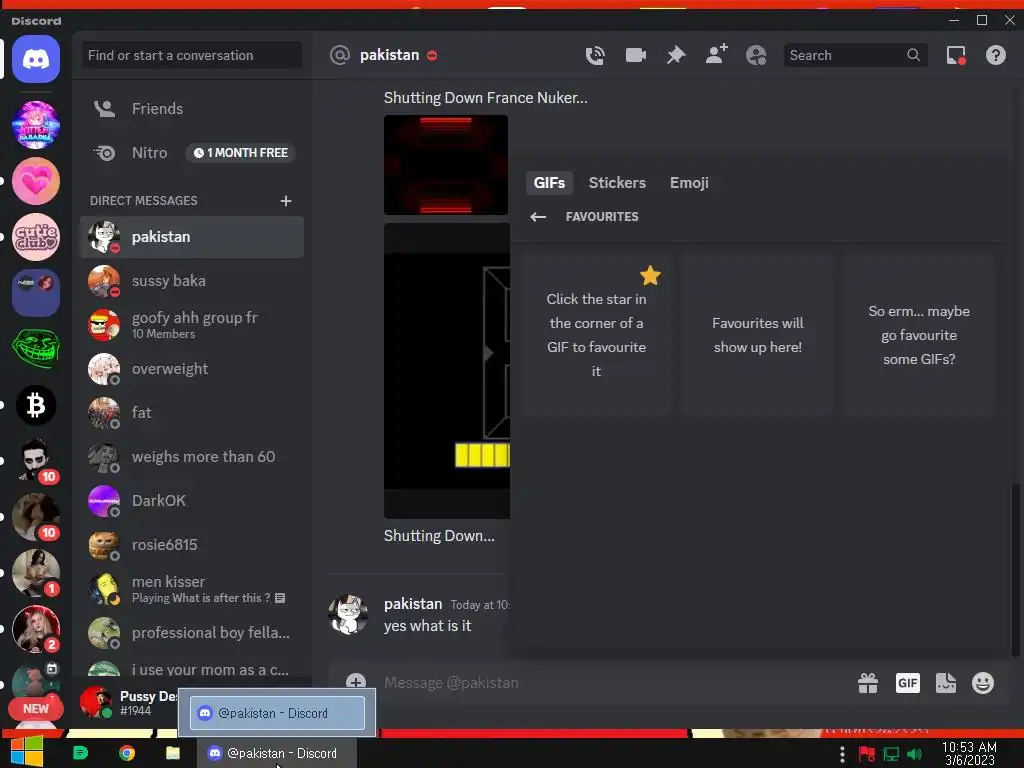Click the search magnifier icon
Screen dimensions: 1024x768
pos(914,56)
